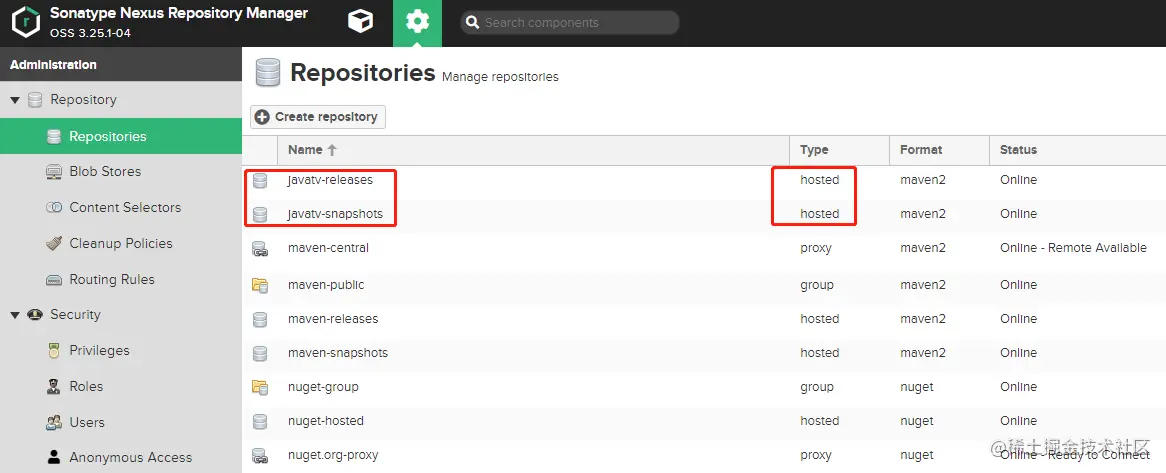Open Cleanup Policies in the sidebar
This screenshot has width=1166, height=473.
120,243
